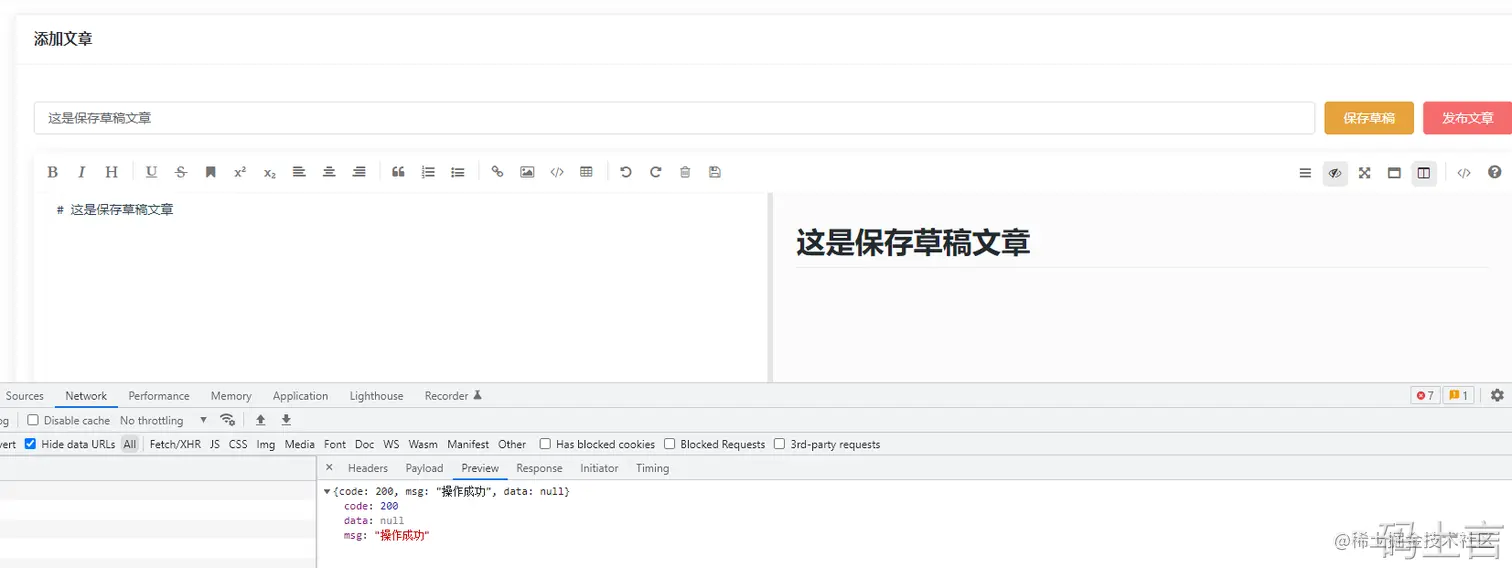Insert an image into article
Viewport: 1512px width, 568px height.
pos(527,172)
